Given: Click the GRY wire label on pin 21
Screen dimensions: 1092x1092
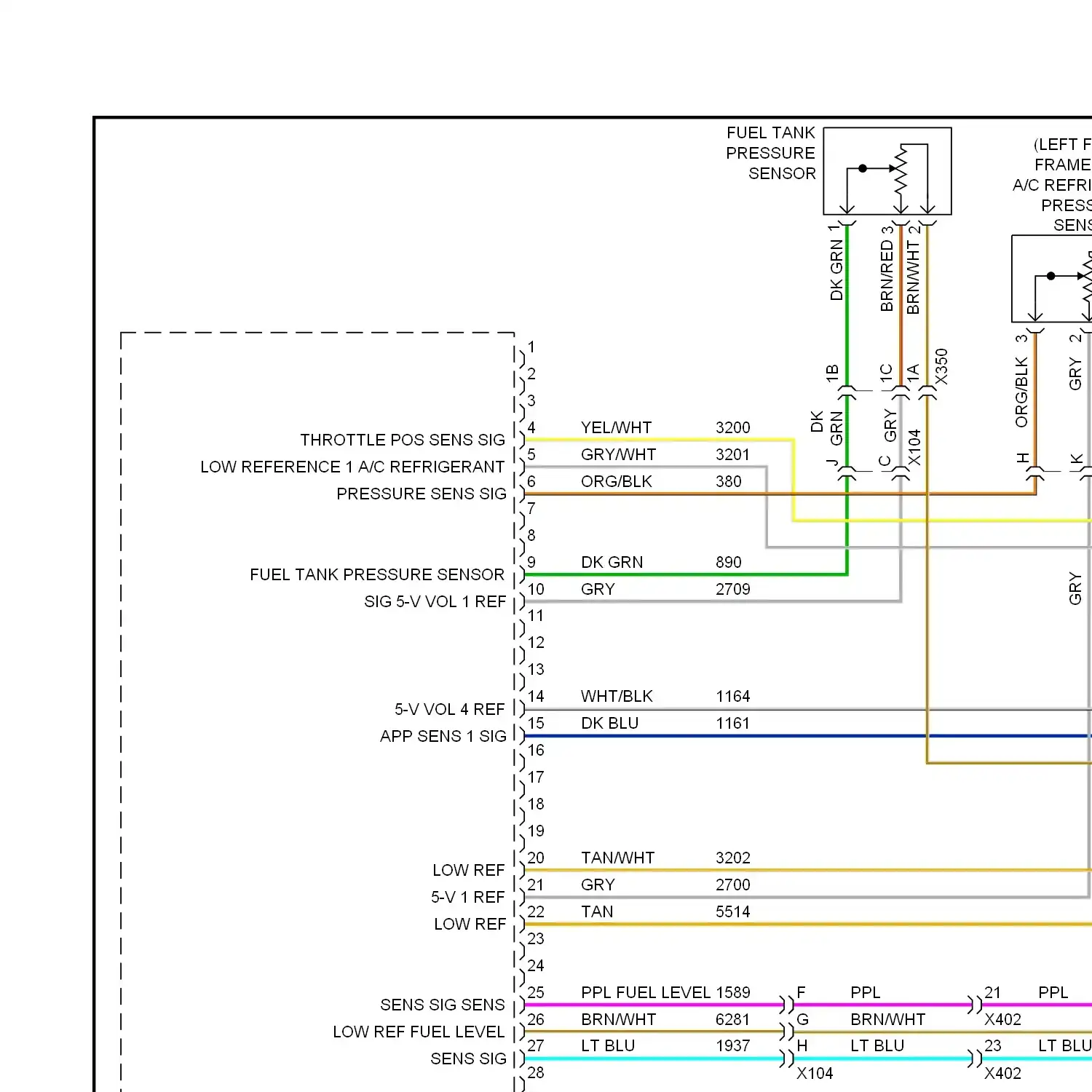Looking at the screenshot, I should (598, 885).
